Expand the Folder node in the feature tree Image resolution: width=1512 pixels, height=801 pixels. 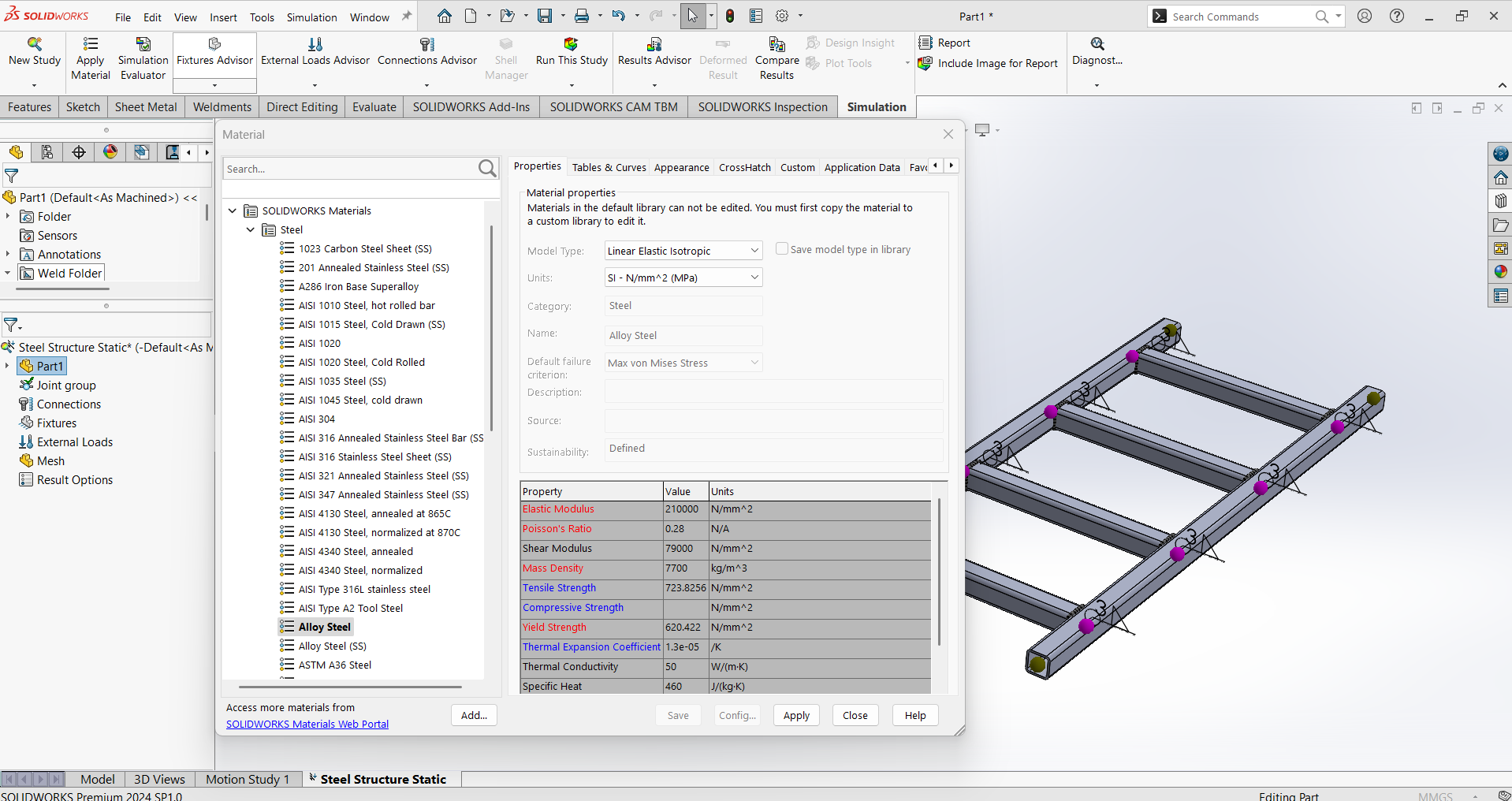[8, 216]
